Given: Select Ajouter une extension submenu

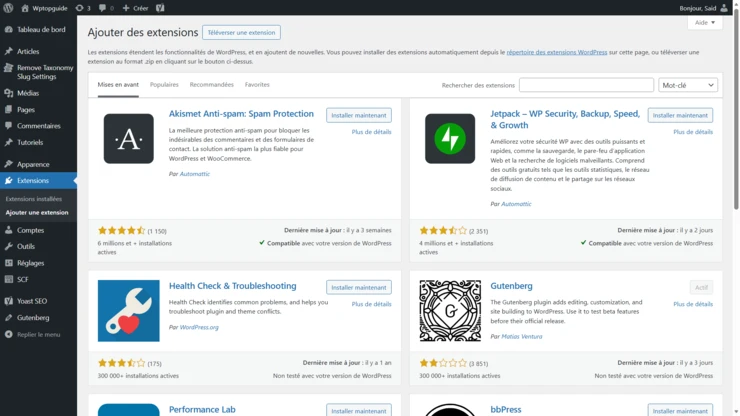Looking at the screenshot, I should pos(37,212).
